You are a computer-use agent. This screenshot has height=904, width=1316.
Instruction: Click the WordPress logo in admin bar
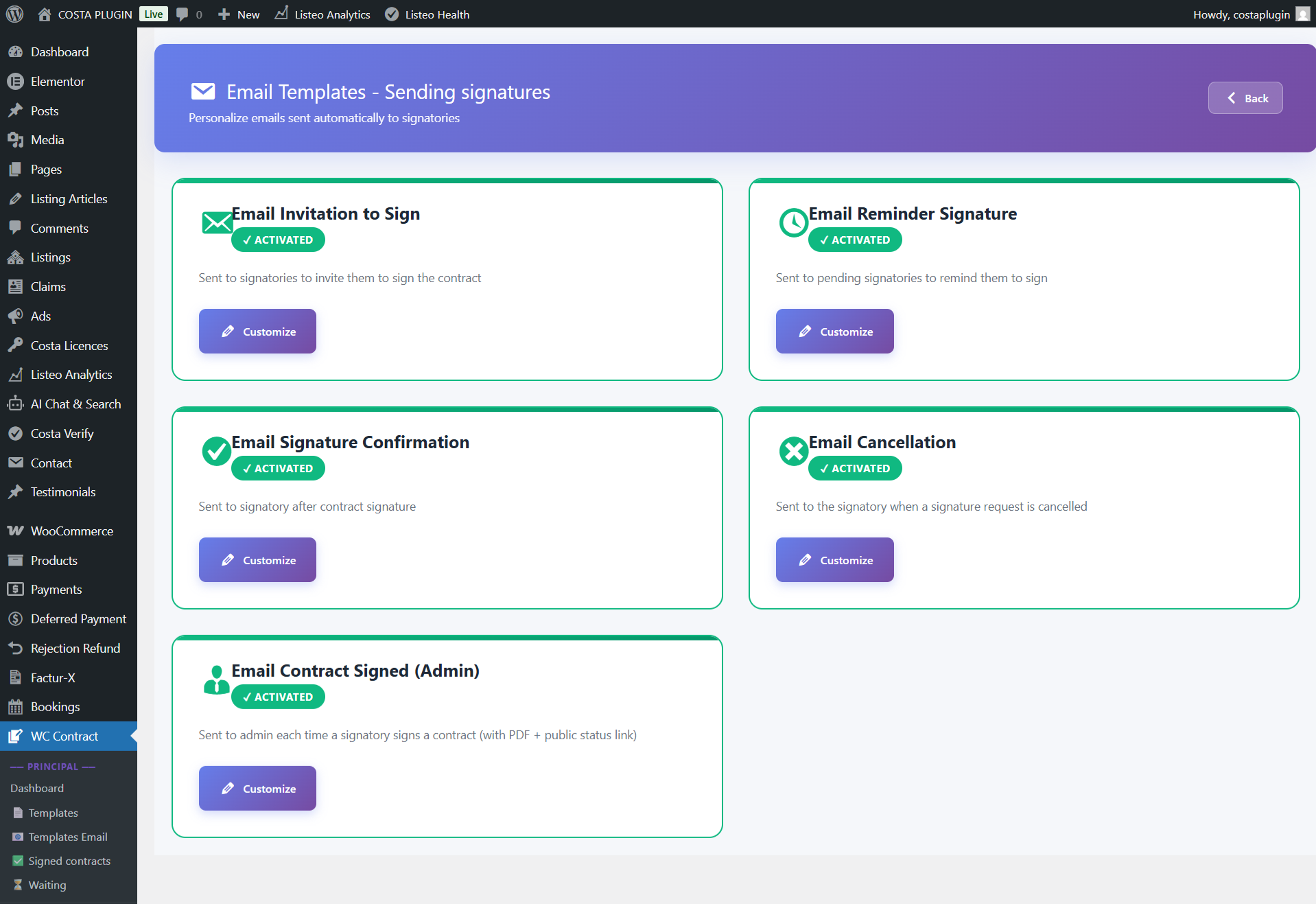tap(14, 14)
